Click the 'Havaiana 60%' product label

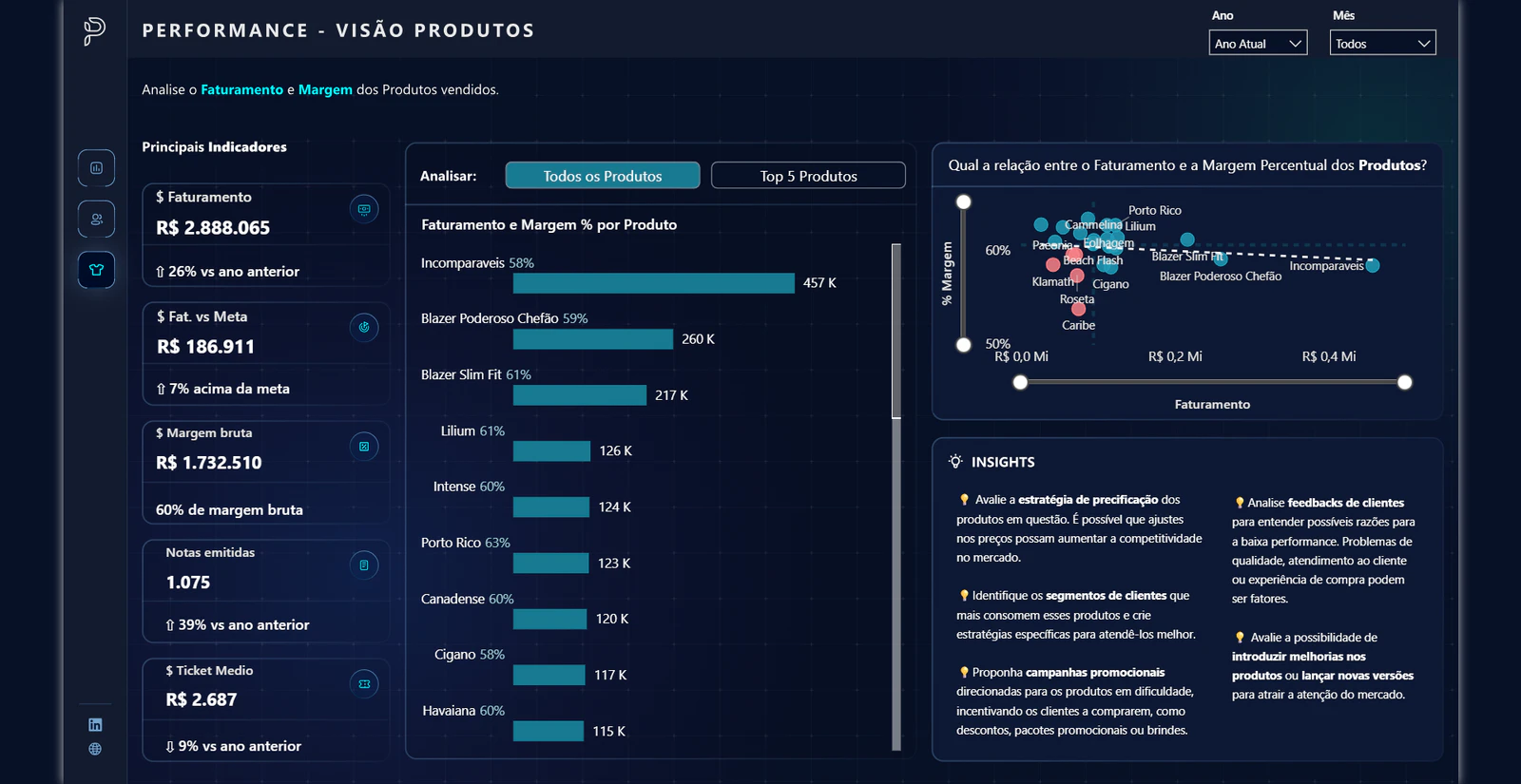pyautogui.click(x=464, y=711)
